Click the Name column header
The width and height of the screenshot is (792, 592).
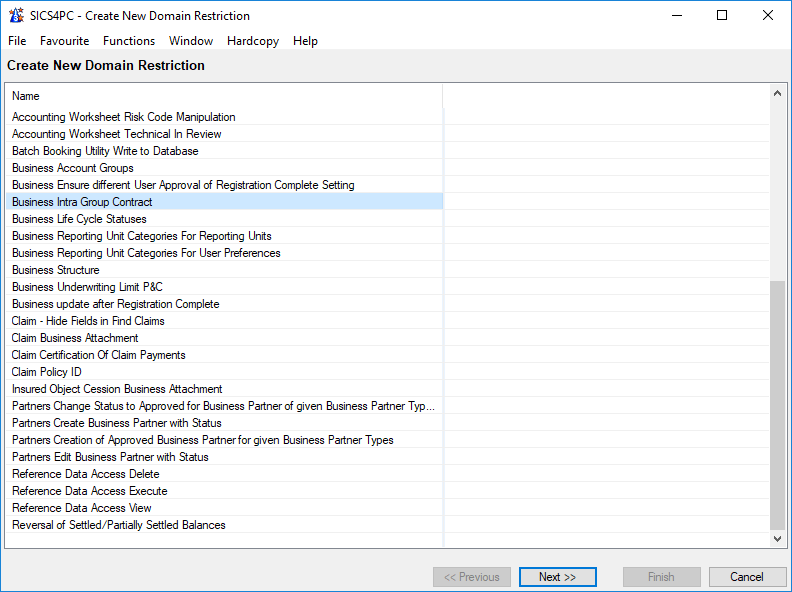(x=26, y=96)
